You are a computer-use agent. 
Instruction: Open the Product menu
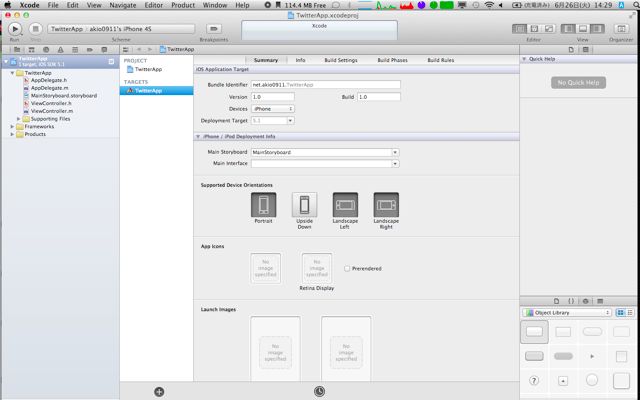(183, 5)
